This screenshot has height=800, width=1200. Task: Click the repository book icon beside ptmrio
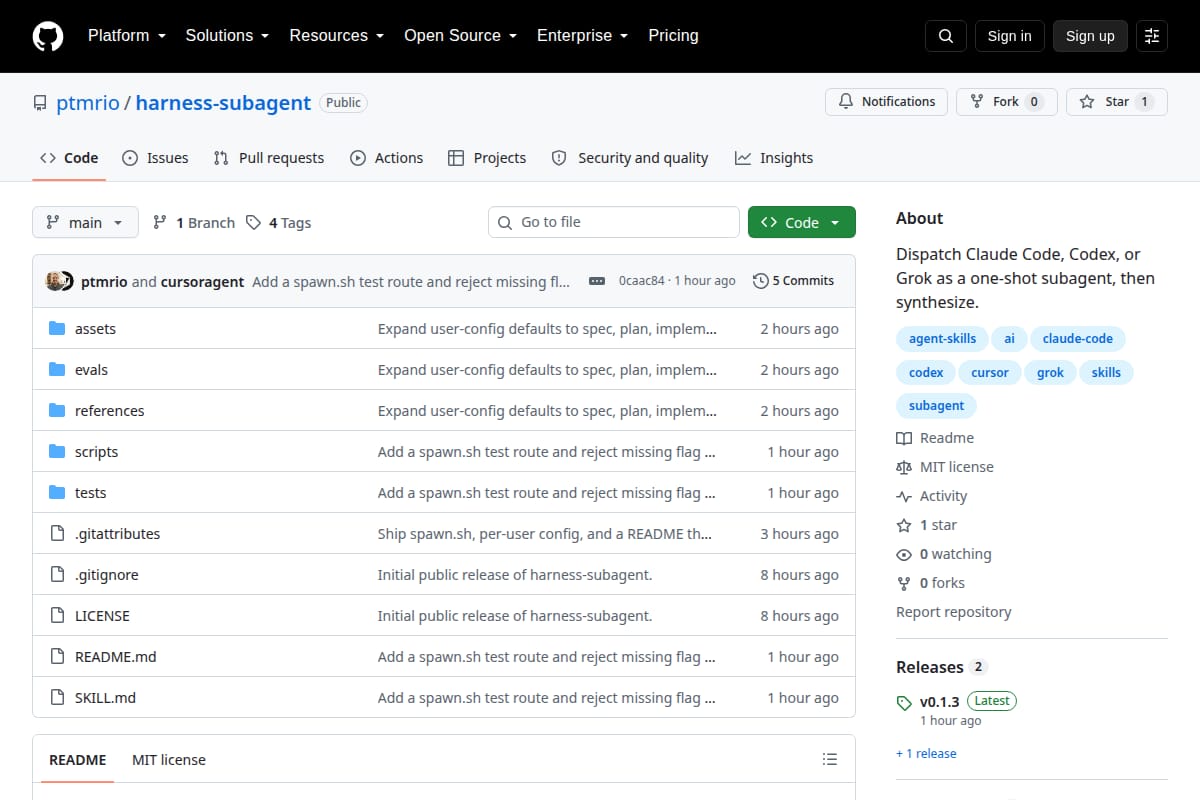[x=40, y=103]
